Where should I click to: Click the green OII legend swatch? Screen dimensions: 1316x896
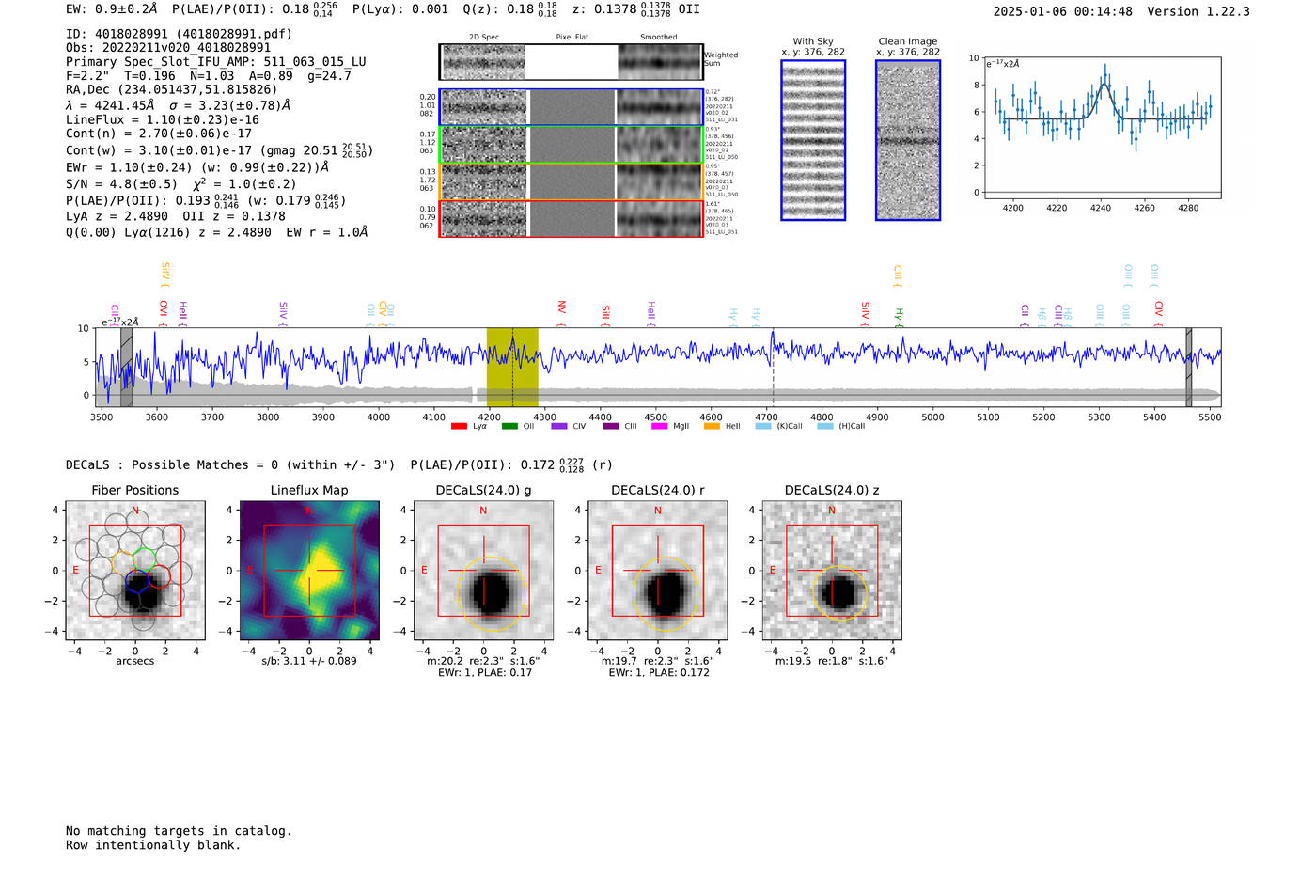tap(509, 426)
